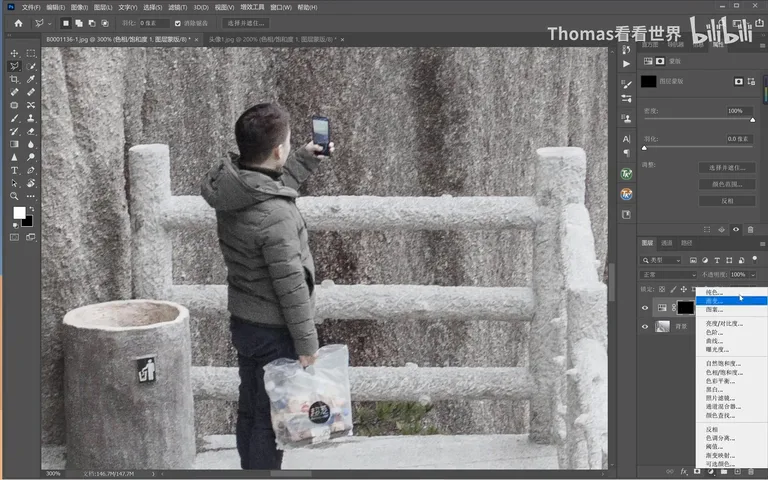768x480 pixels.
Task: Hide the 背景 layer
Action: point(645,326)
